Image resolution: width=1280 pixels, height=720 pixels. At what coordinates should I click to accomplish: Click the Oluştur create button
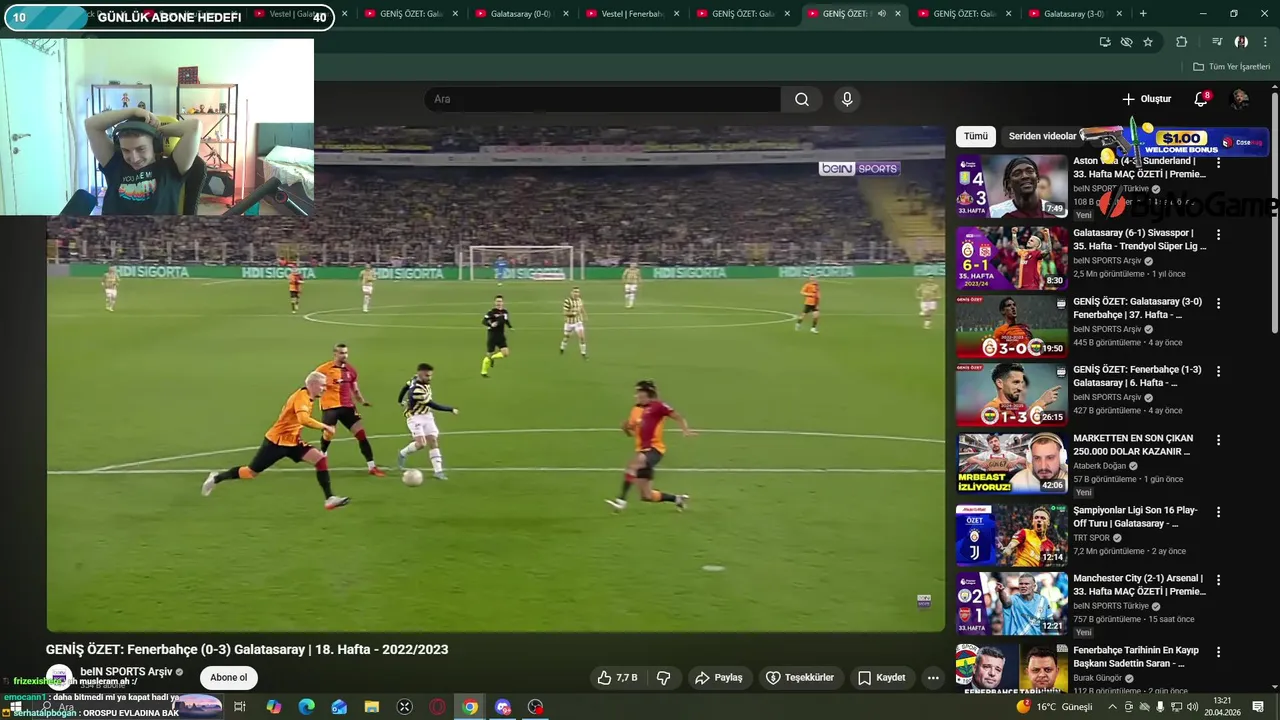tap(1146, 99)
